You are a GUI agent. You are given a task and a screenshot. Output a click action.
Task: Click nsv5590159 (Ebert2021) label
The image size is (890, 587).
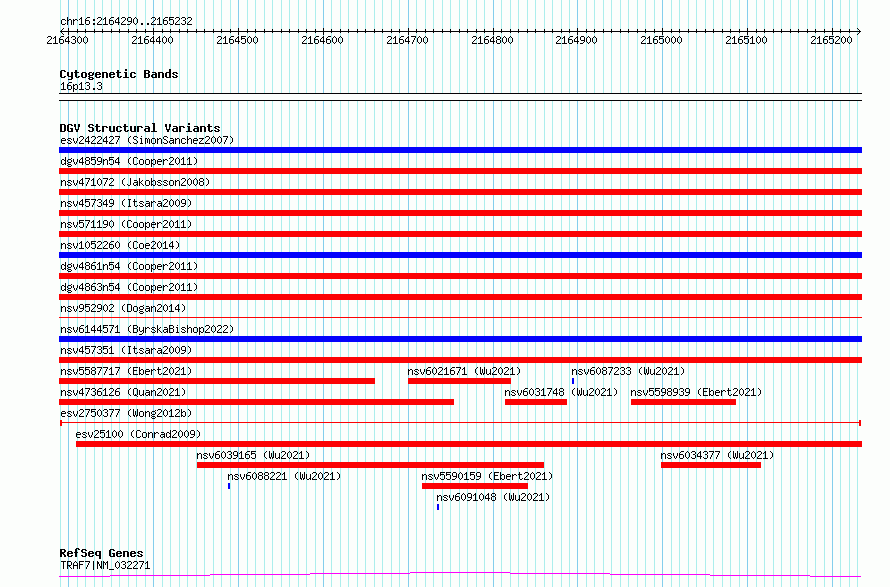[487, 476]
